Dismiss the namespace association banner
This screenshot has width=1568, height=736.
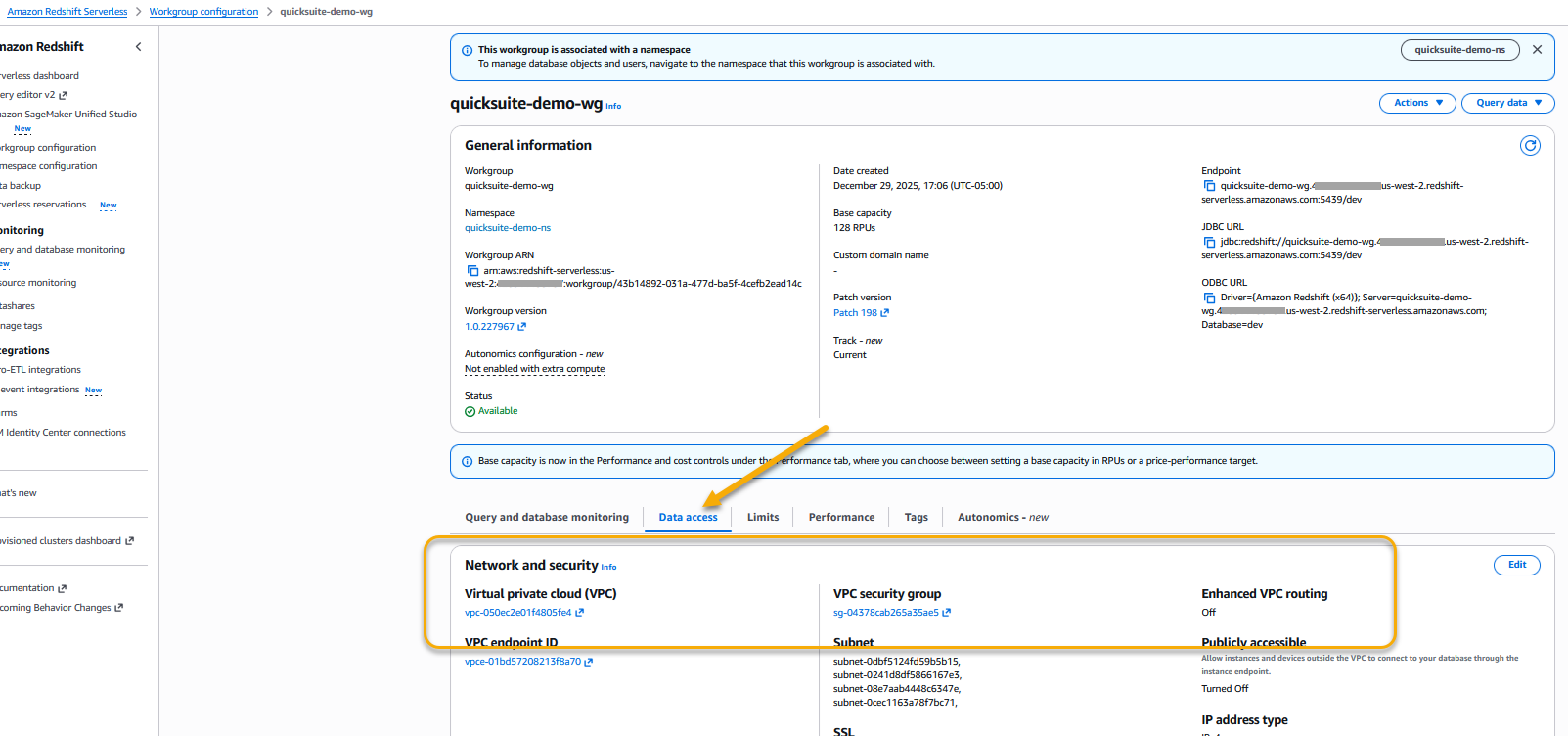pyautogui.click(x=1537, y=50)
